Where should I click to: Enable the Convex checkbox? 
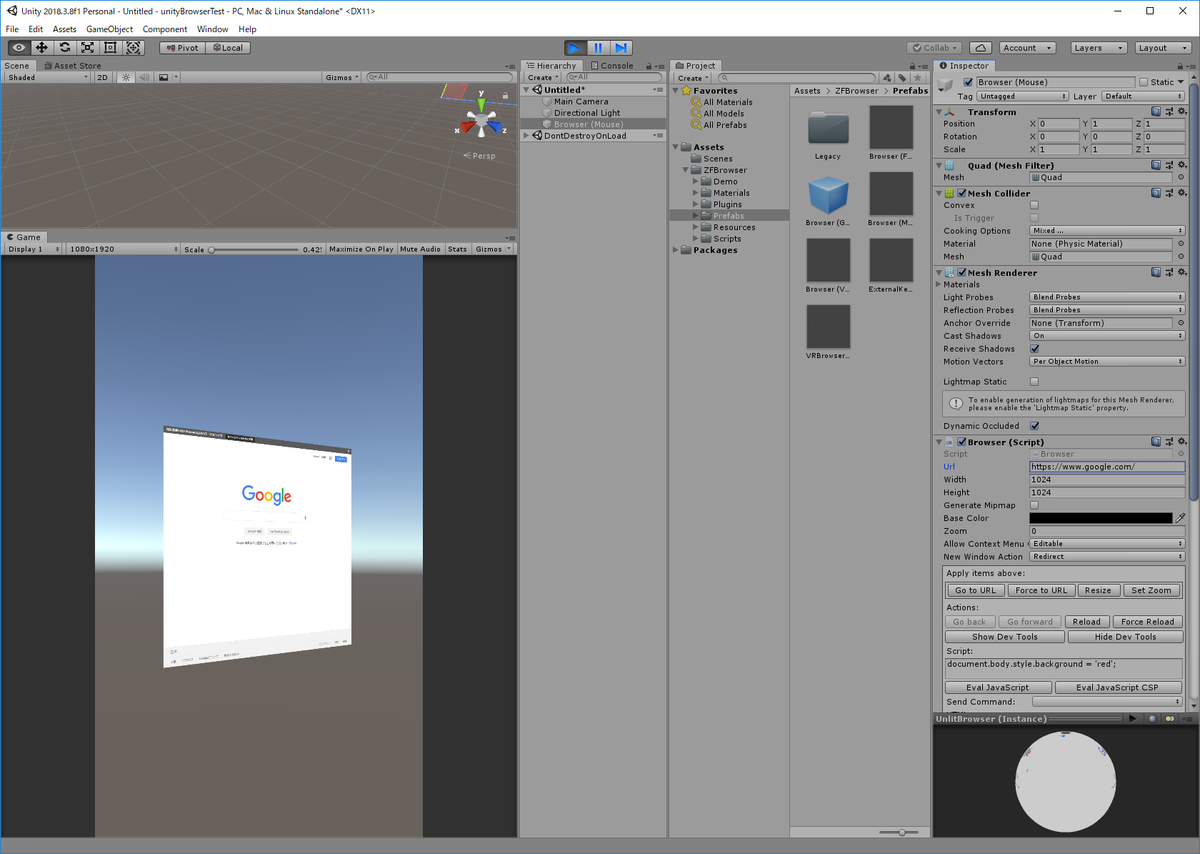pos(1034,205)
